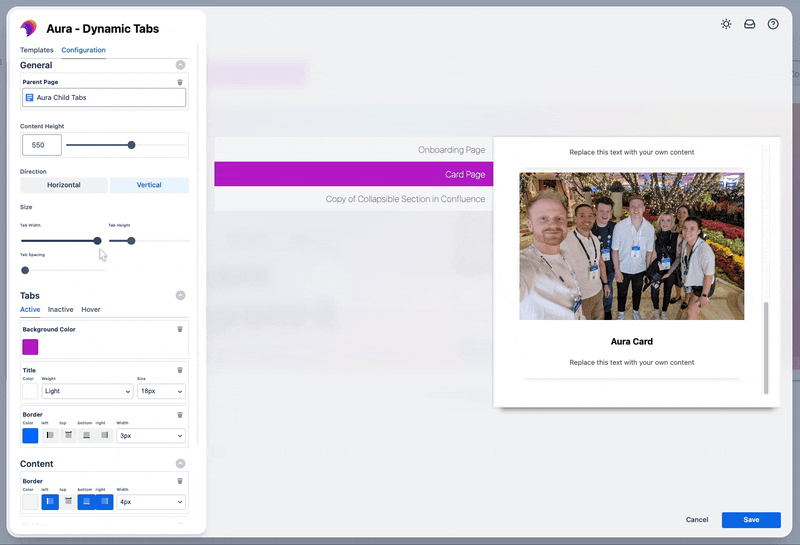Open the Title Color white swatch

(x=30, y=391)
